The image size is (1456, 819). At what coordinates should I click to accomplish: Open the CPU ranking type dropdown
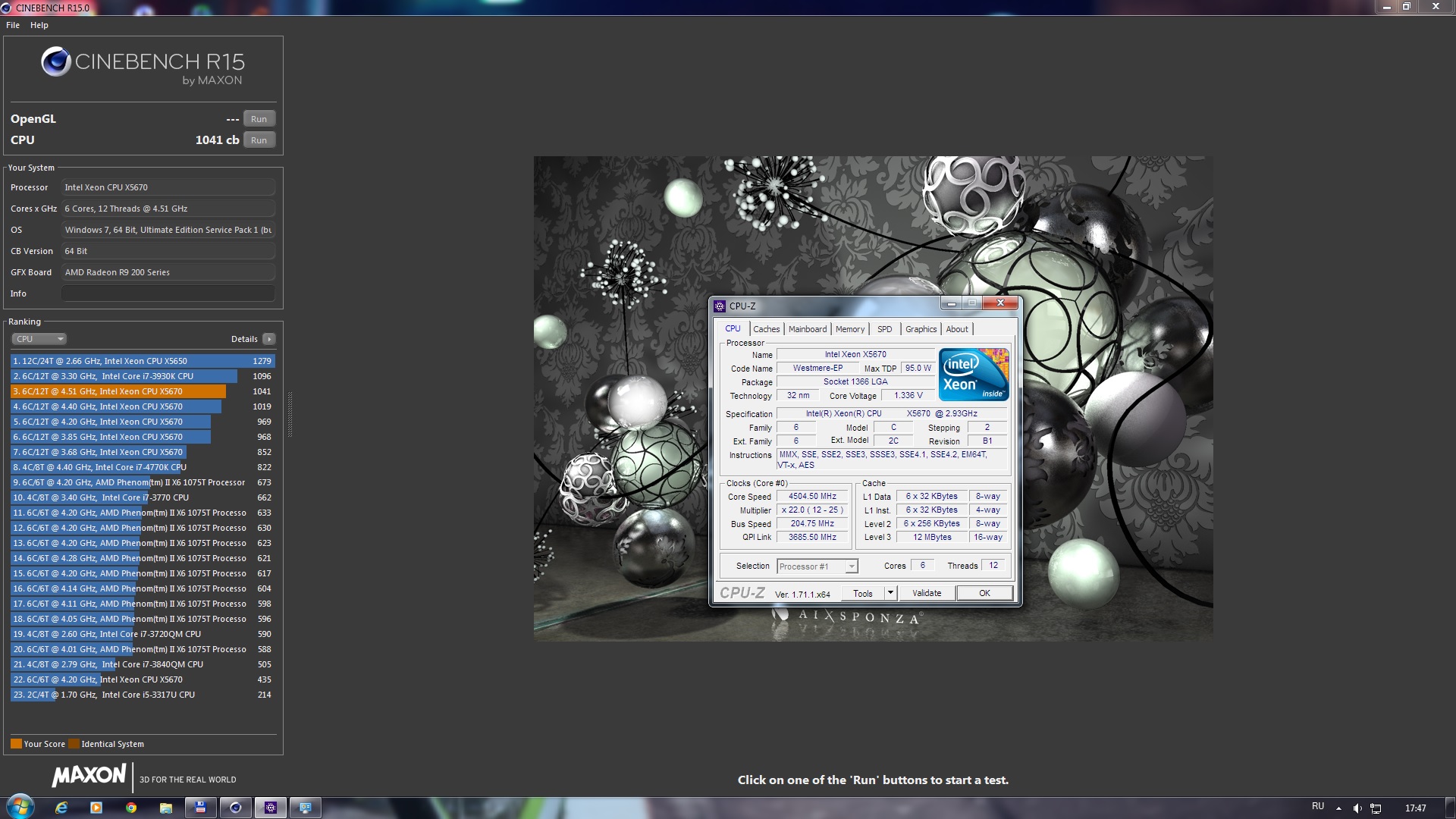click(x=39, y=339)
